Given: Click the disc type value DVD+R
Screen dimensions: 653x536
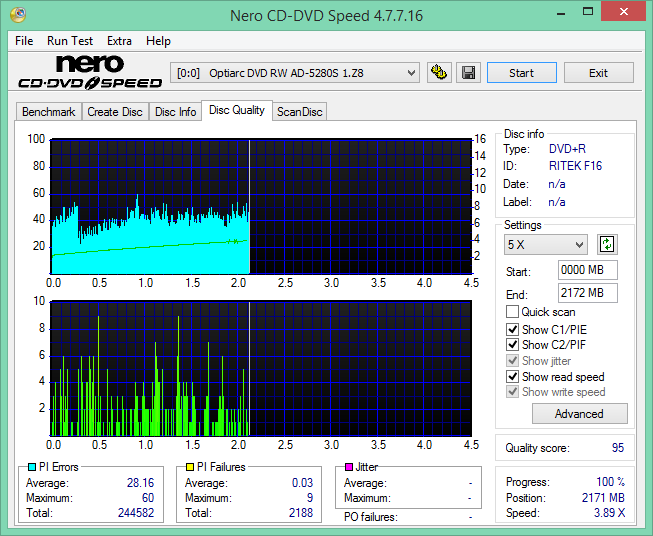Looking at the screenshot, I should point(567,149).
